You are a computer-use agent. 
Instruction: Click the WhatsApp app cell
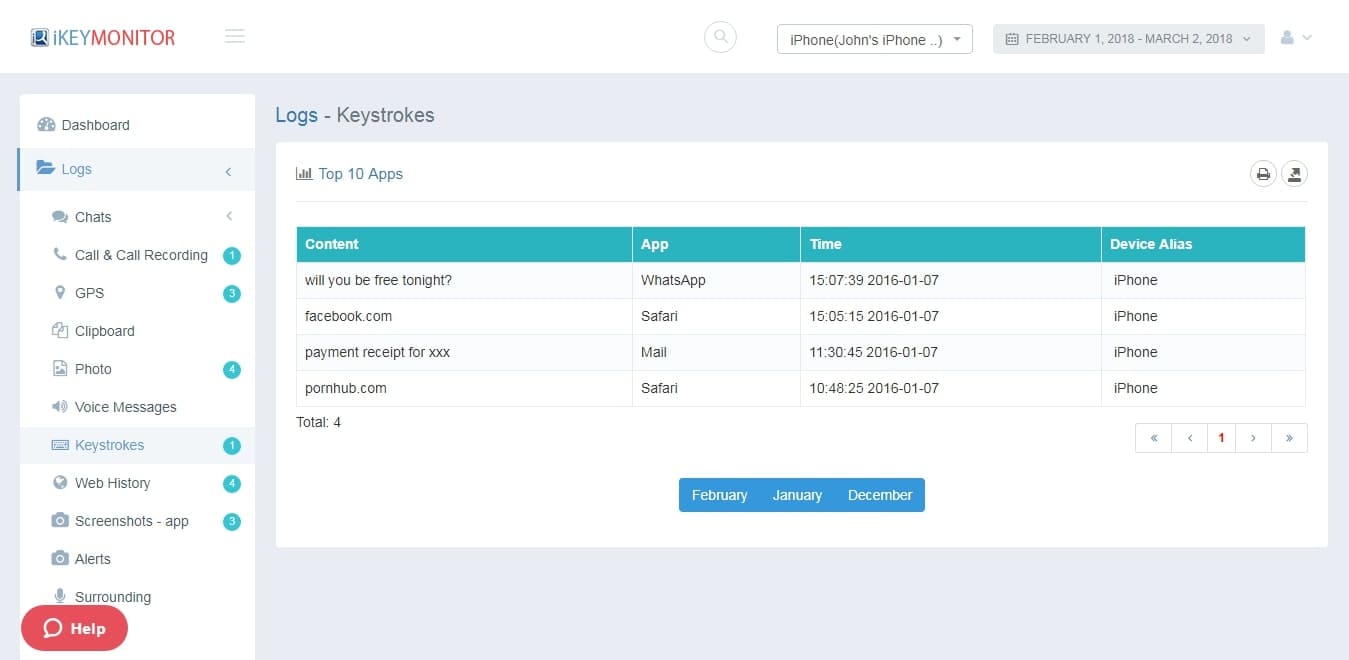[716, 280]
